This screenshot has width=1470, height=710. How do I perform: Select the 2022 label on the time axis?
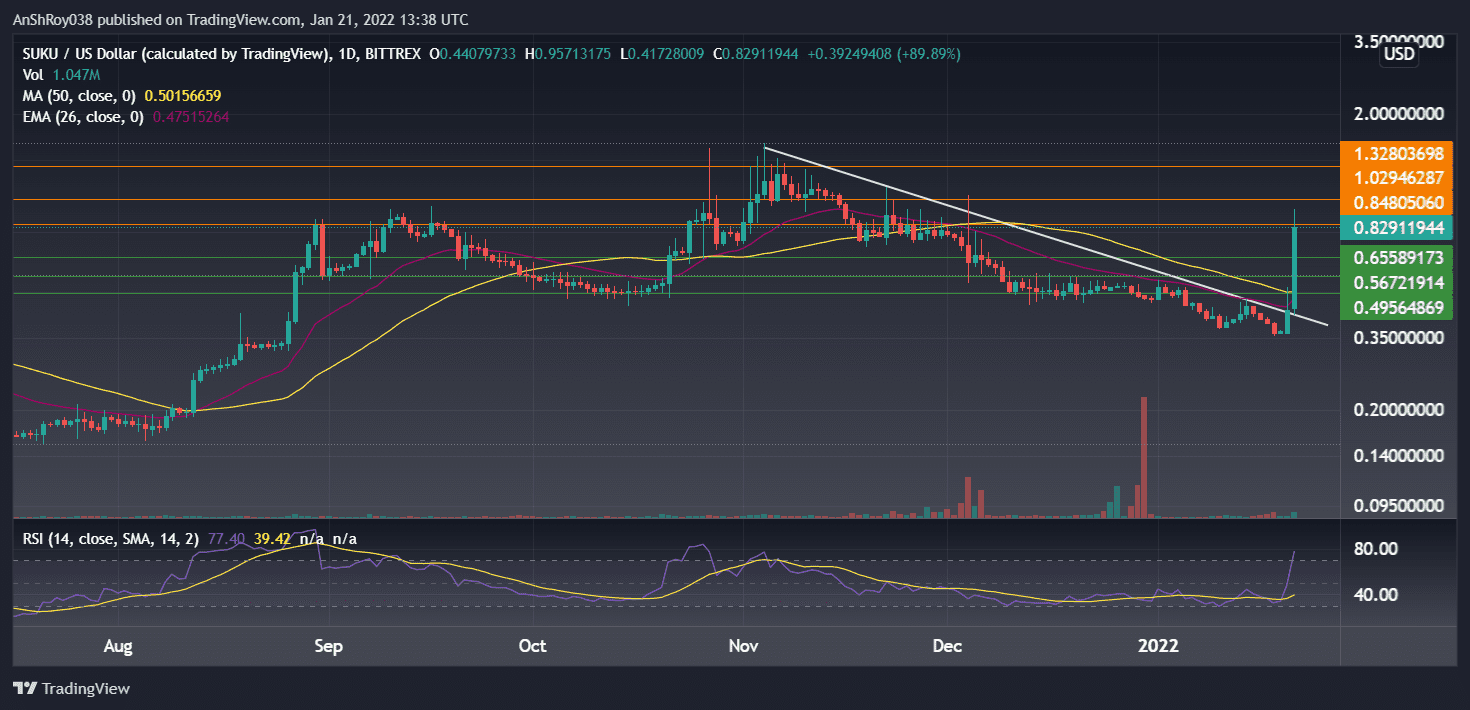pos(1159,646)
